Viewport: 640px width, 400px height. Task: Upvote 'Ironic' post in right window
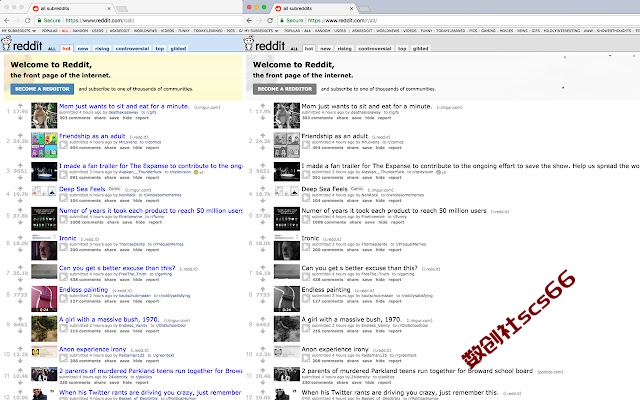(262, 237)
